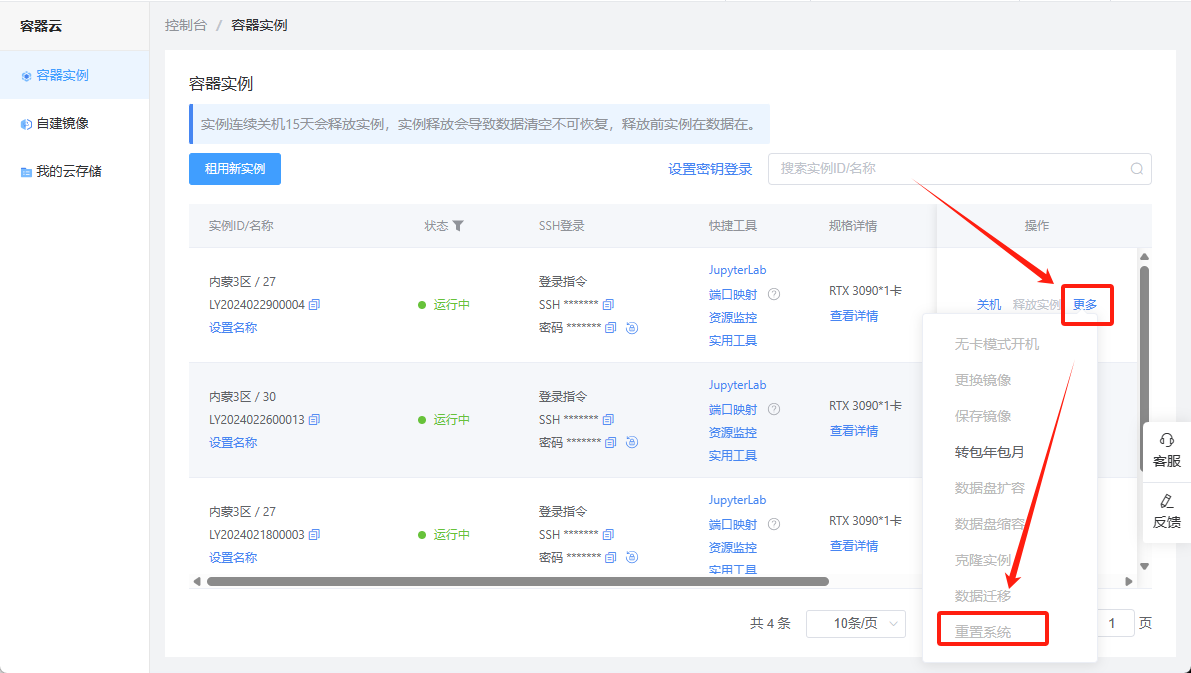View 查看详情 for LY2024022600013
Screen dimensions: 1191x673
tap(854, 431)
